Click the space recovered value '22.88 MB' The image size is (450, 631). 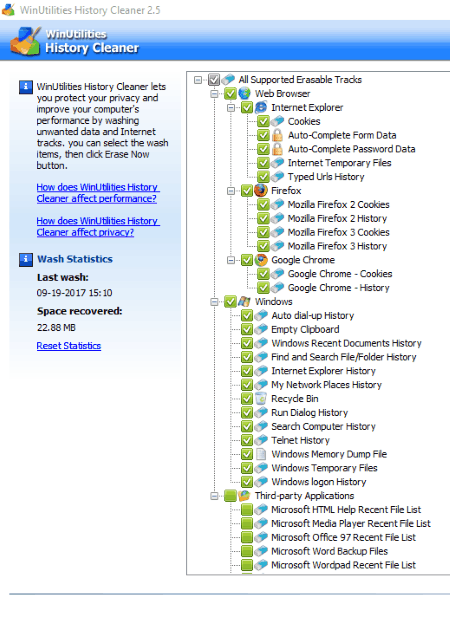(56, 328)
